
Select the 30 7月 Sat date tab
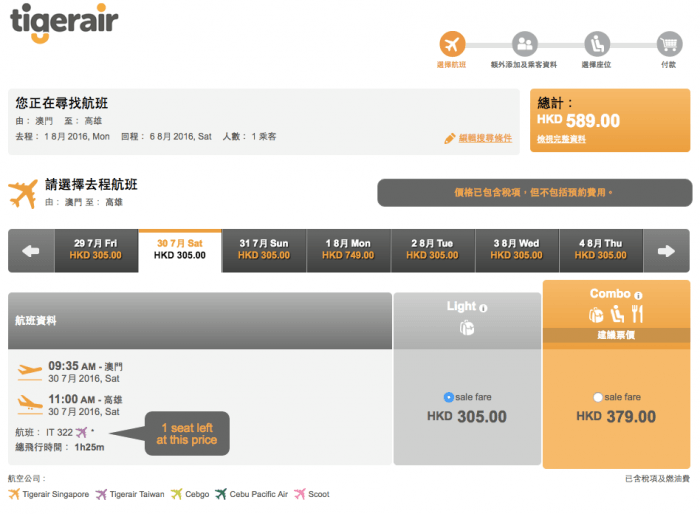pyautogui.click(x=180, y=250)
